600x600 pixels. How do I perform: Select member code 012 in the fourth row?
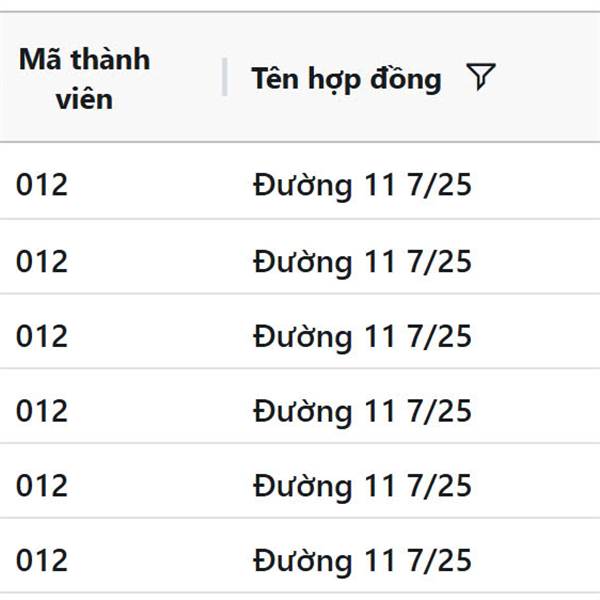[42, 411]
